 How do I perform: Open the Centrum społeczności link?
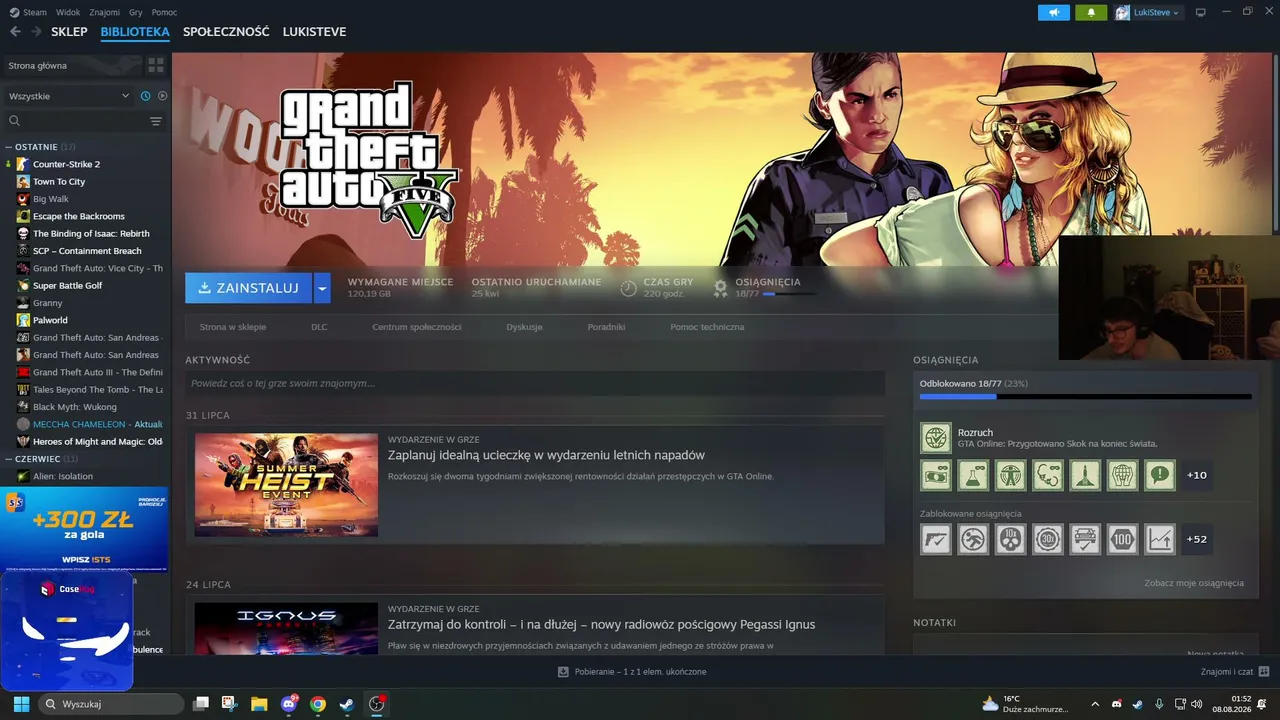[x=417, y=327]
